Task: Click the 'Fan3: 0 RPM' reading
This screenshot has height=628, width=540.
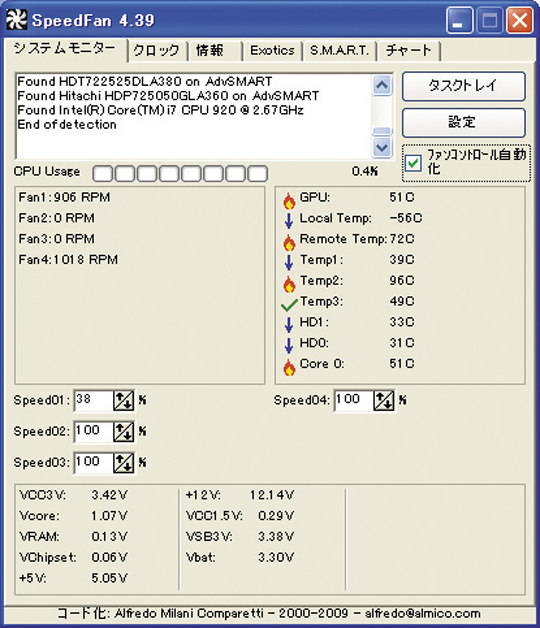Action: (56, 239)
